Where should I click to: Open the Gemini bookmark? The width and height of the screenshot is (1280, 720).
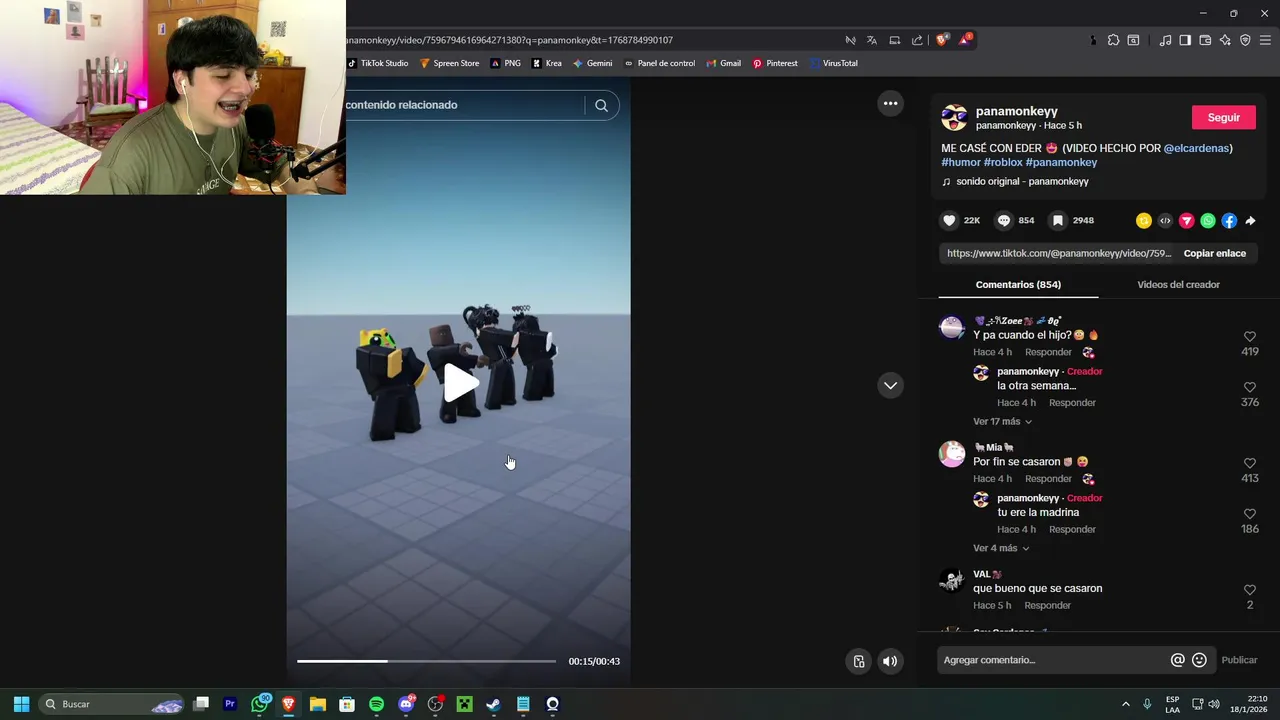592,63
